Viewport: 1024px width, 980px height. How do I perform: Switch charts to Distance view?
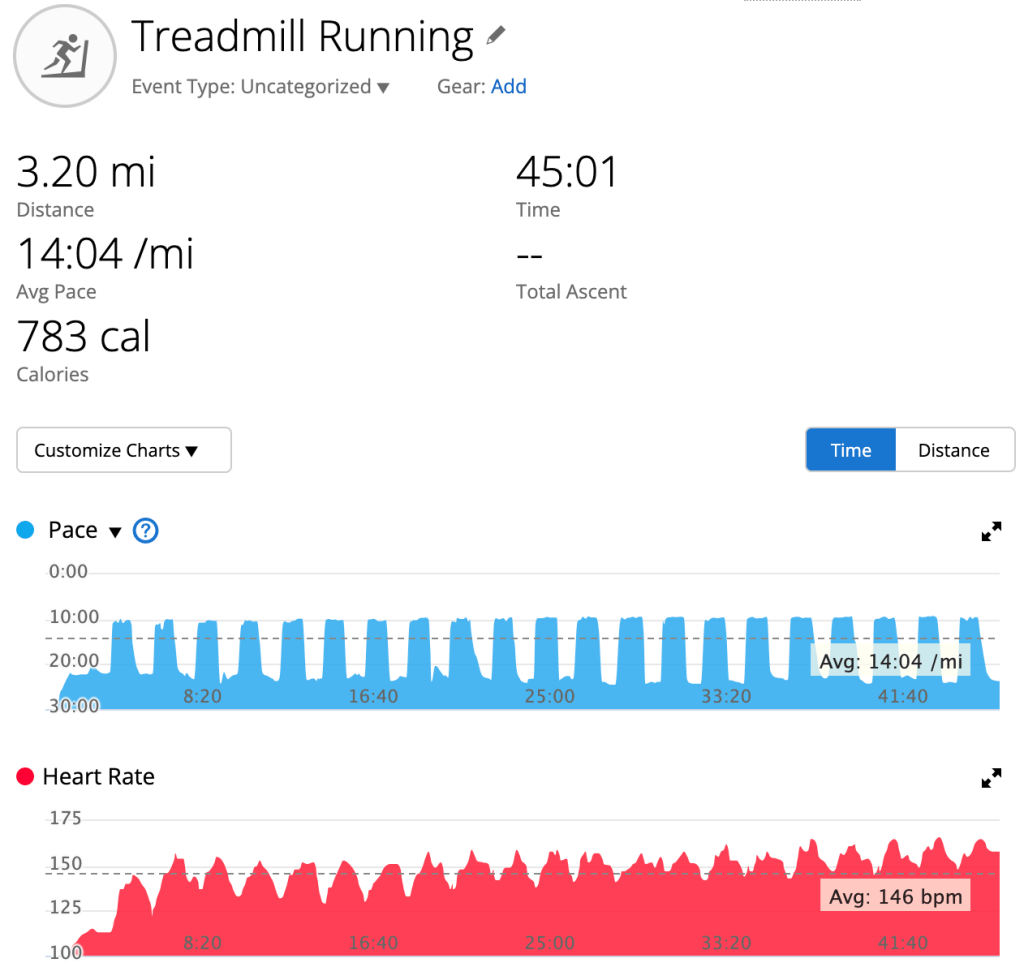(x=953, y=450)
